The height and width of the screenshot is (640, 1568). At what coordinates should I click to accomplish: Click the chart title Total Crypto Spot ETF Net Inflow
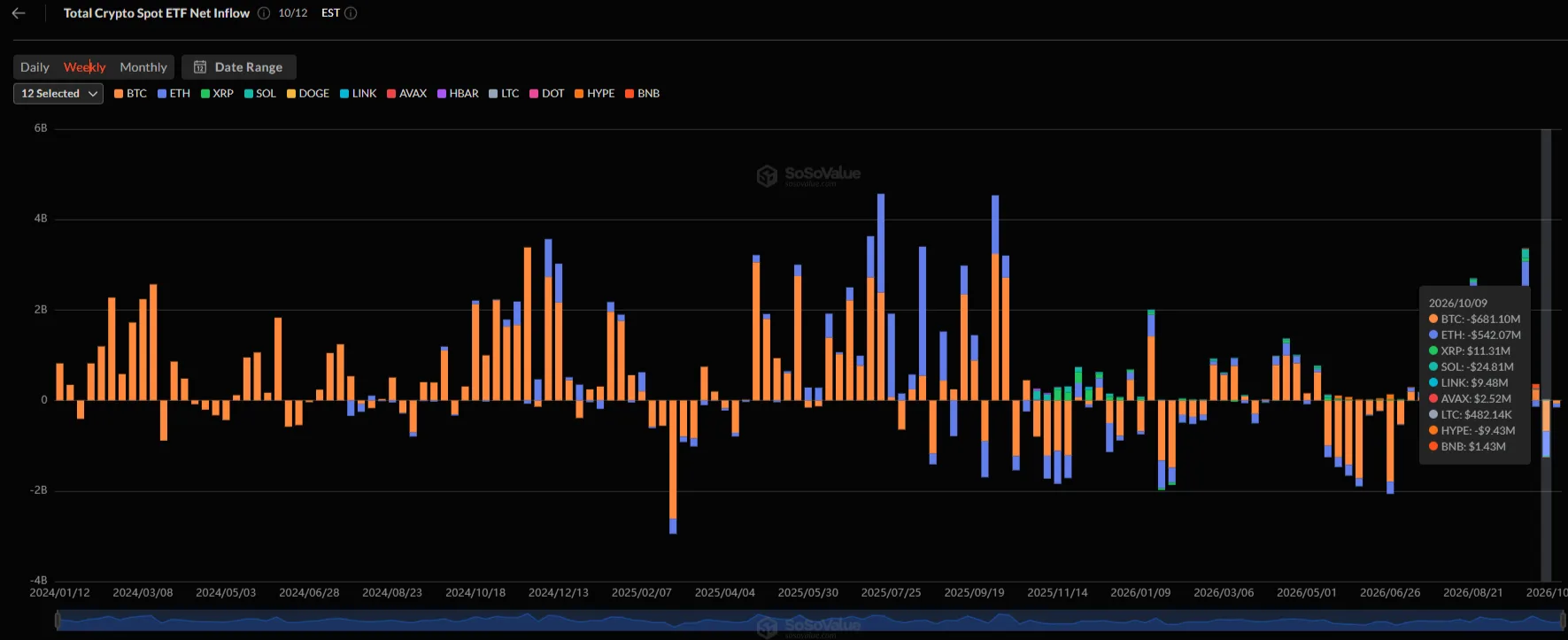(157, 13)
